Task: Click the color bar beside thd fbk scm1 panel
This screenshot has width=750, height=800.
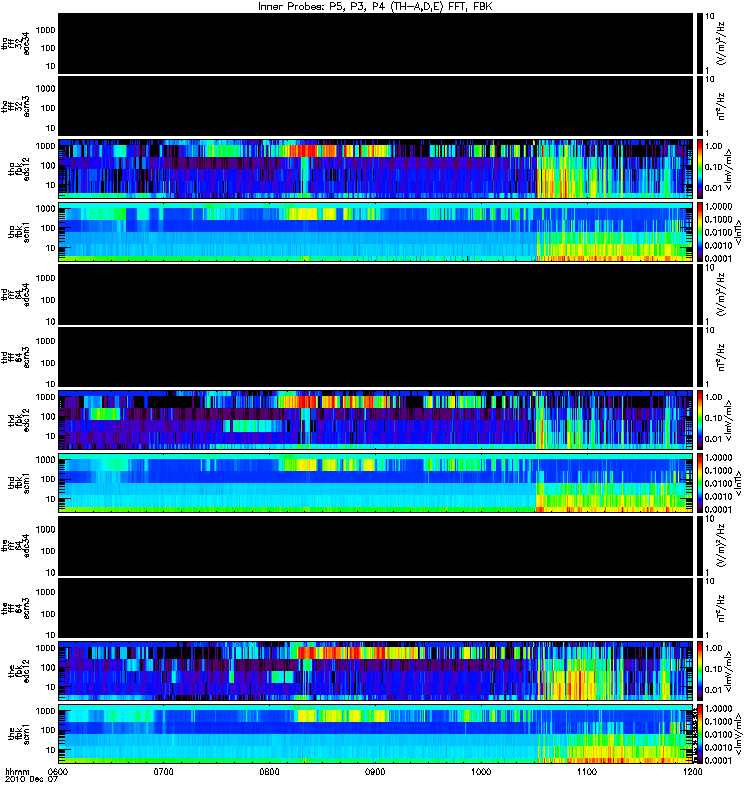Action: click(x=699, y=483)
